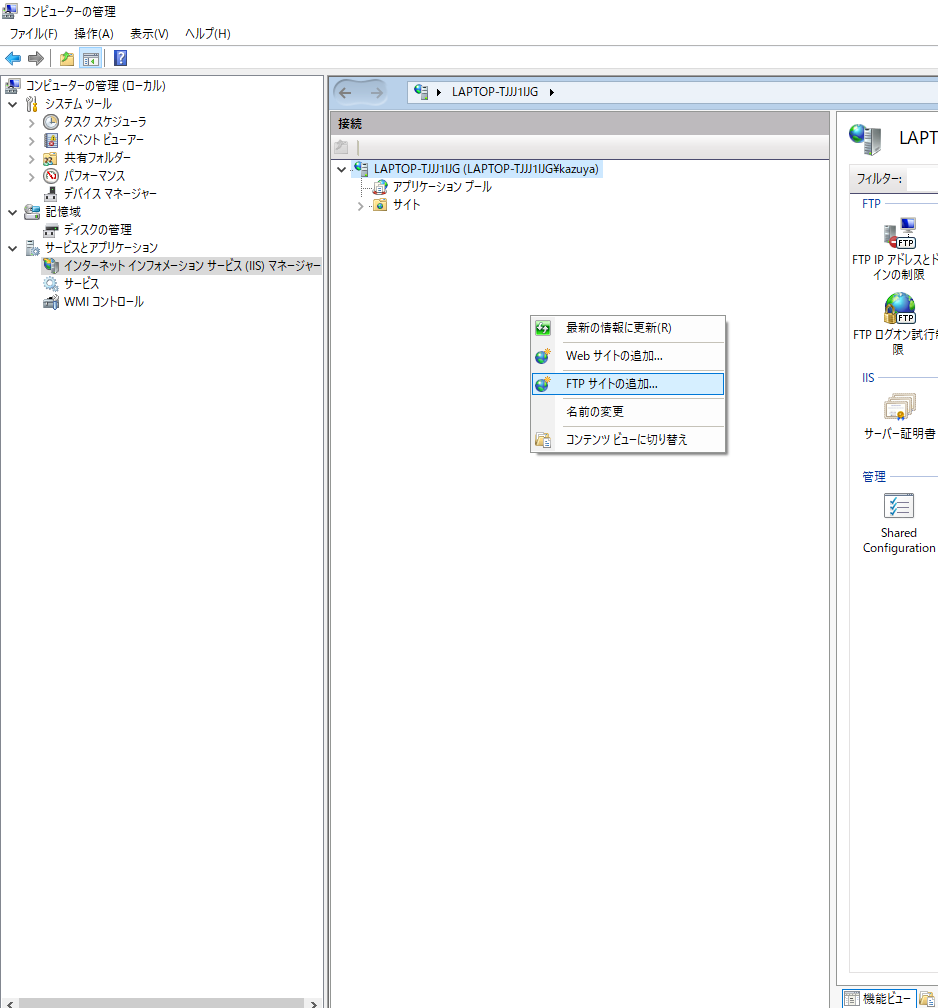The width and height of the screenshot is (938, 1008).
Task: Select the パフォーマンス icon
Action: 51,176
